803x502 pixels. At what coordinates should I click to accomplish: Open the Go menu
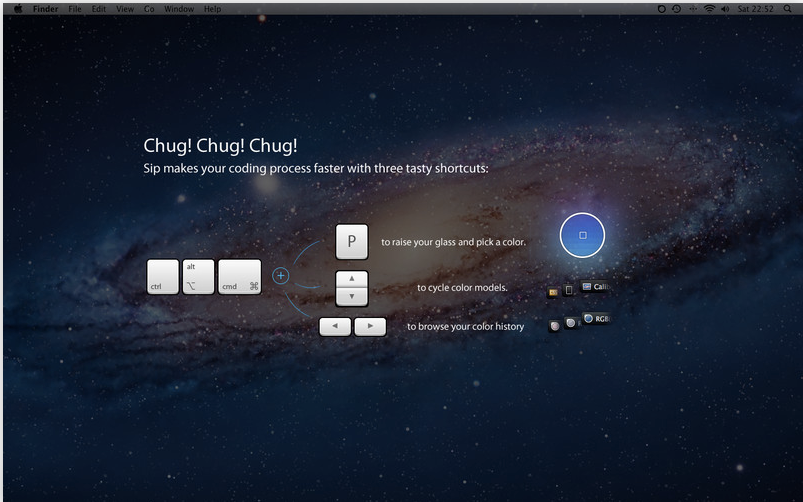[x=149, y=9]
